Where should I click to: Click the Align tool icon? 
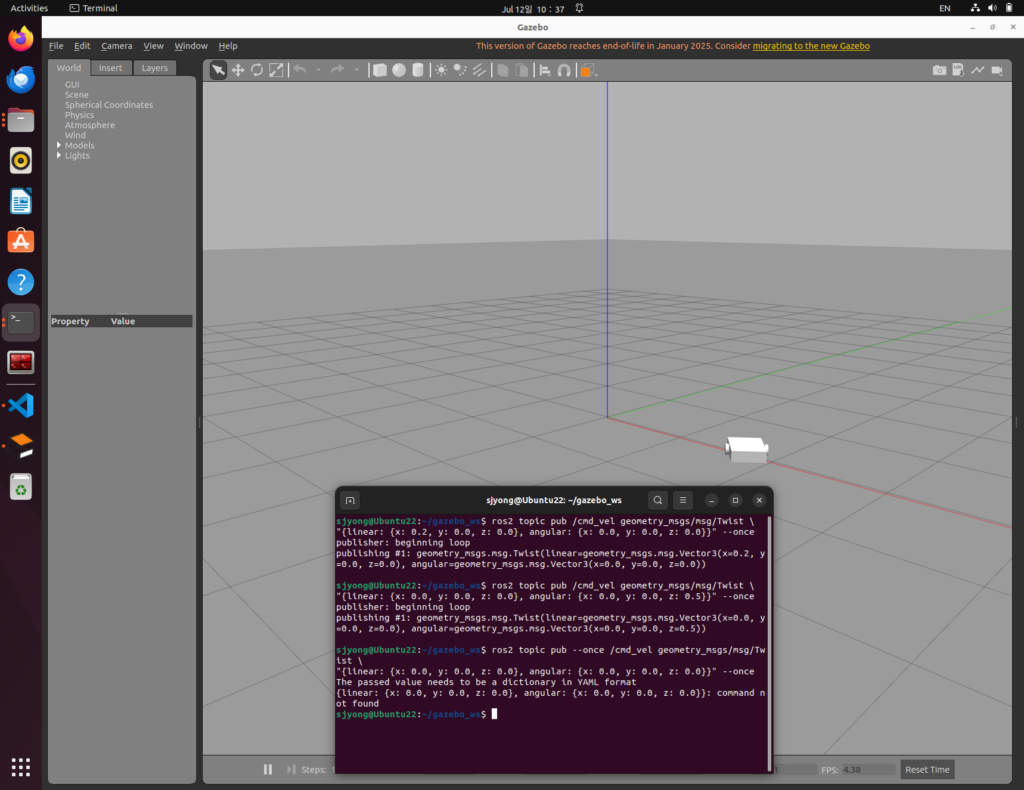pos(545,70)
